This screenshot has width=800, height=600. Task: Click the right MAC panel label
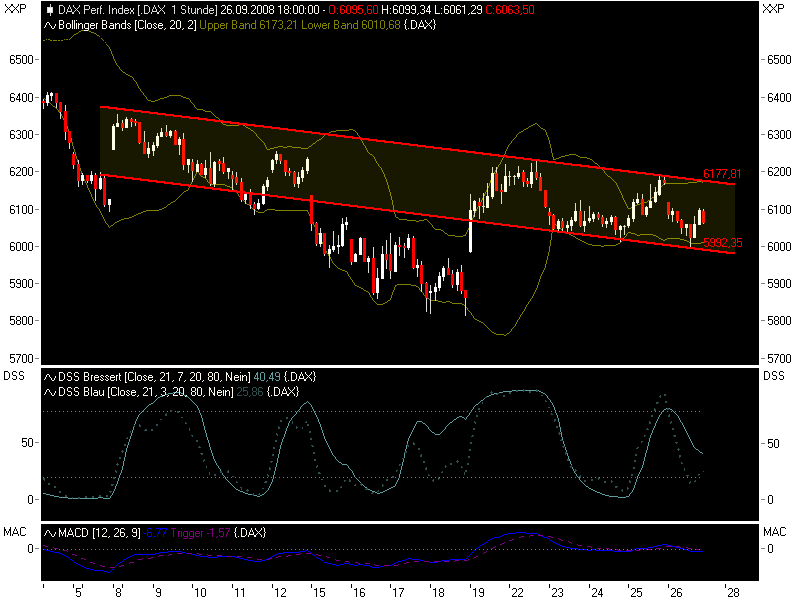click(775, 532)
